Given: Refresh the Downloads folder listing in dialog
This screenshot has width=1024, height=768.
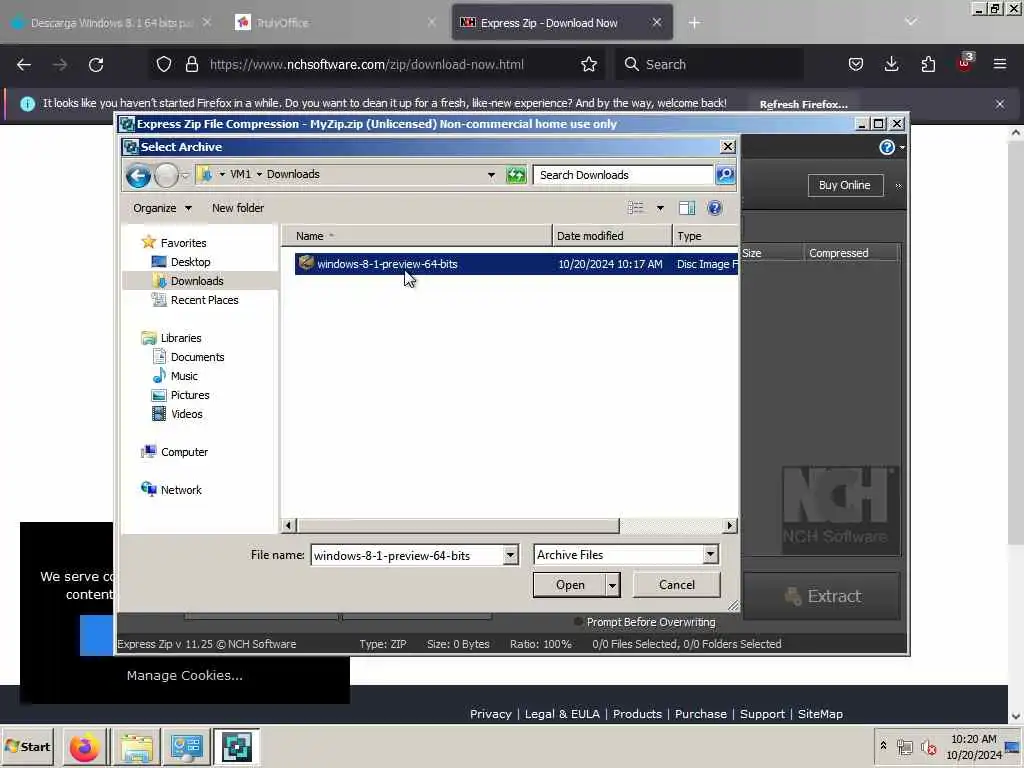Looking at the screenshot, I should tap(516, 175).
